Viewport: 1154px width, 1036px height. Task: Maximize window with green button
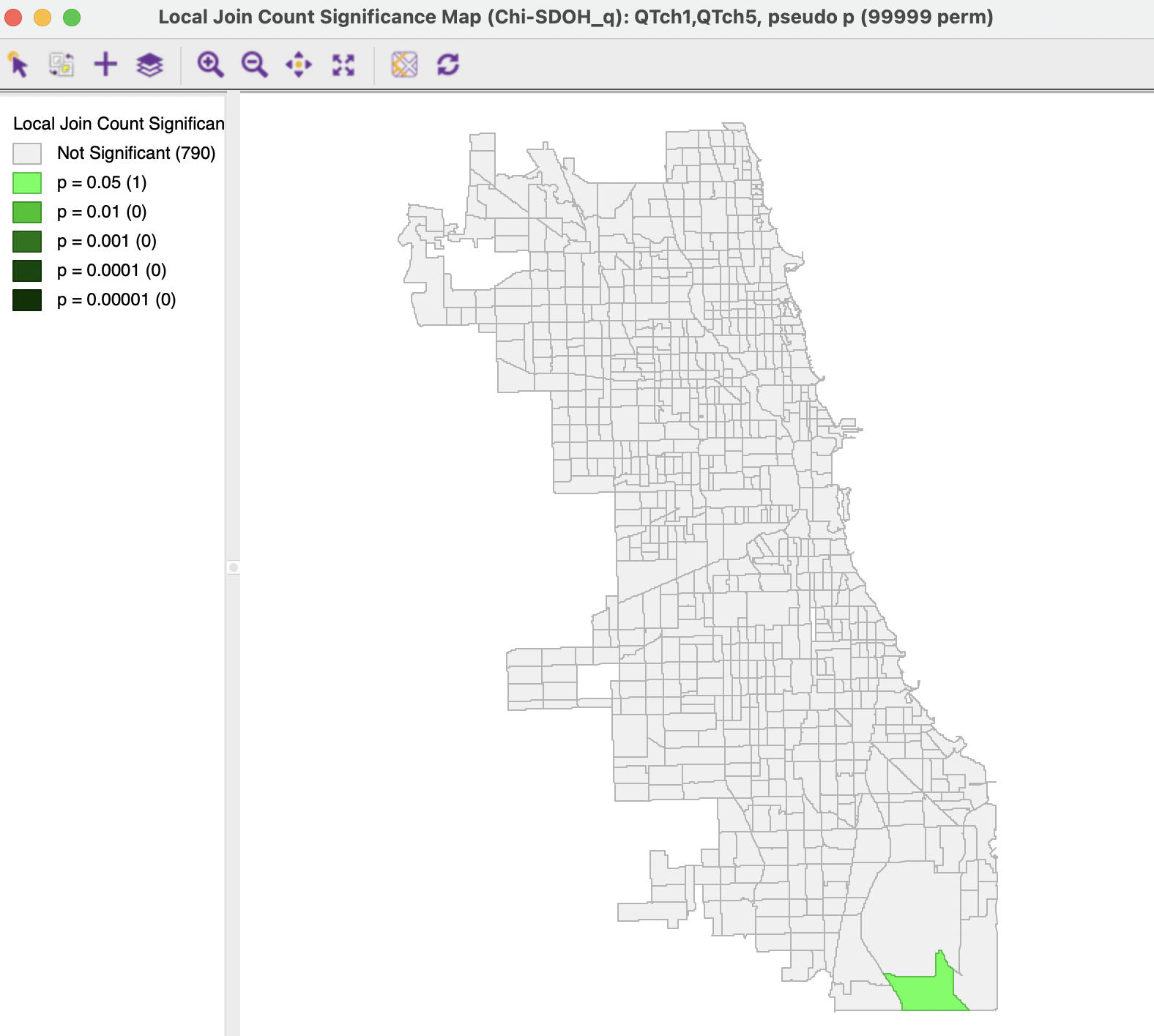(72, 17)
